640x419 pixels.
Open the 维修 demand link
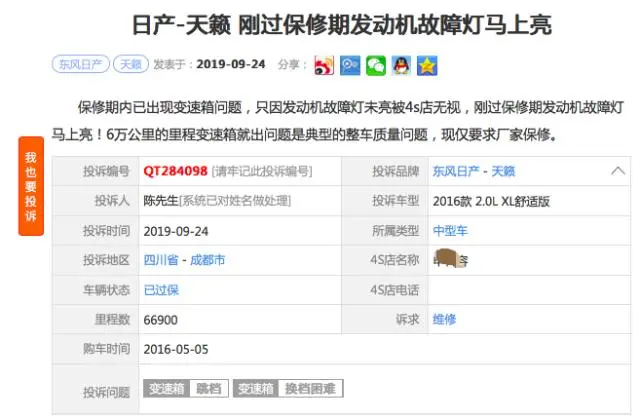coord(444,319)
